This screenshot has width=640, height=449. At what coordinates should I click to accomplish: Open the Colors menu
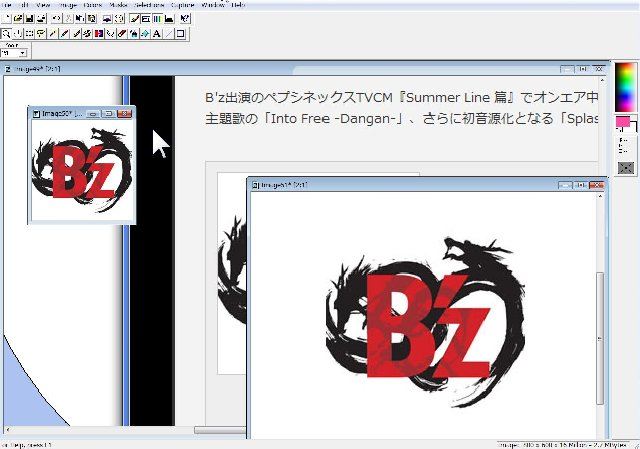coord(93,5)
